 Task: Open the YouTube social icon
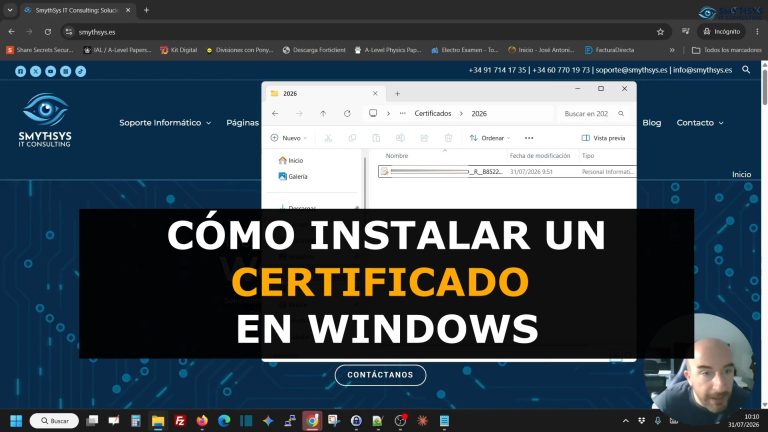pos(50,71)
